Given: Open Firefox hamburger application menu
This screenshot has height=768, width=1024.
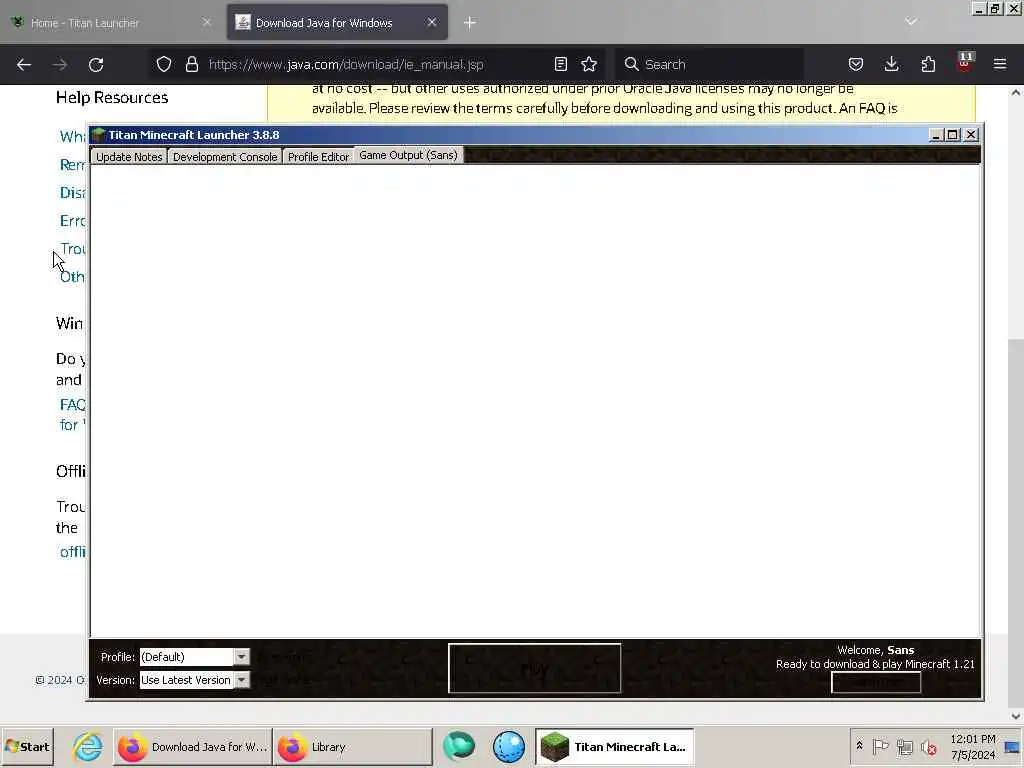Looking at the screenshot, I should coord(1000,64).
